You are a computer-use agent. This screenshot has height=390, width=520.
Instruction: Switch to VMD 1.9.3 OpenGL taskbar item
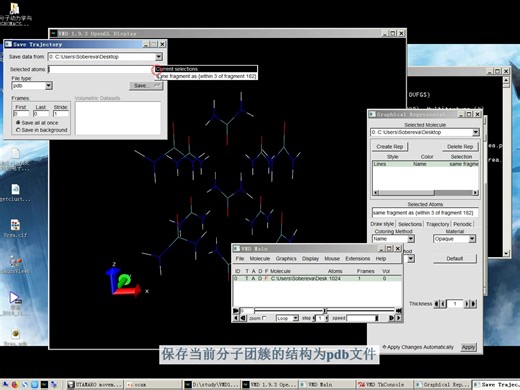pos(269,384)
